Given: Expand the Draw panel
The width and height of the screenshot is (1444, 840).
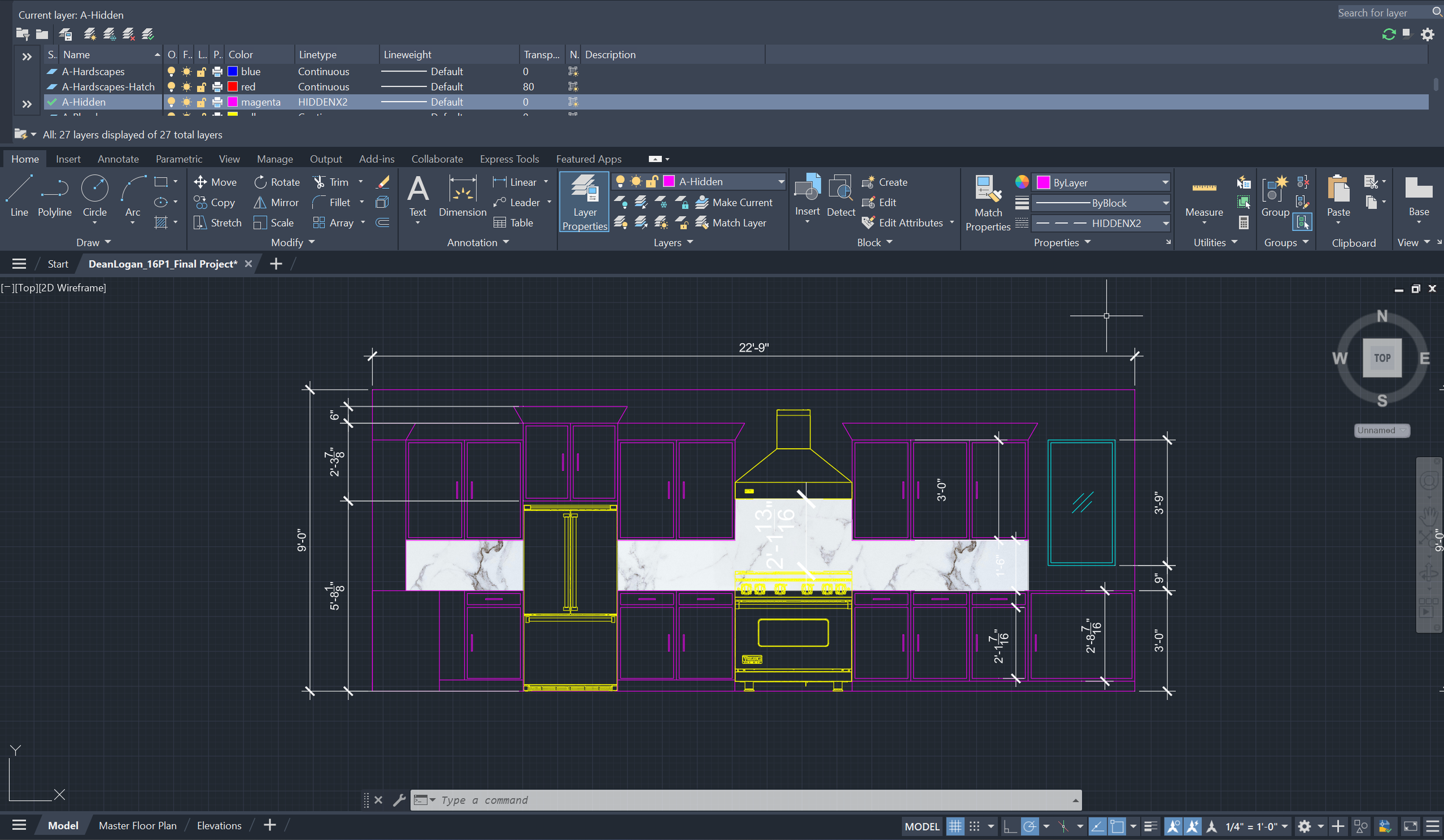Looking at the screenshot, I should click(x=93, y=242).
